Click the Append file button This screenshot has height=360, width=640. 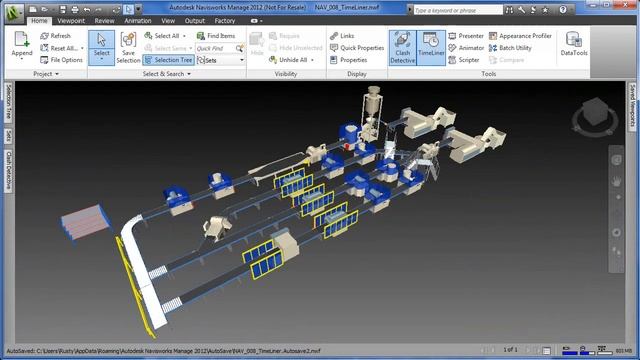(22, 45)
